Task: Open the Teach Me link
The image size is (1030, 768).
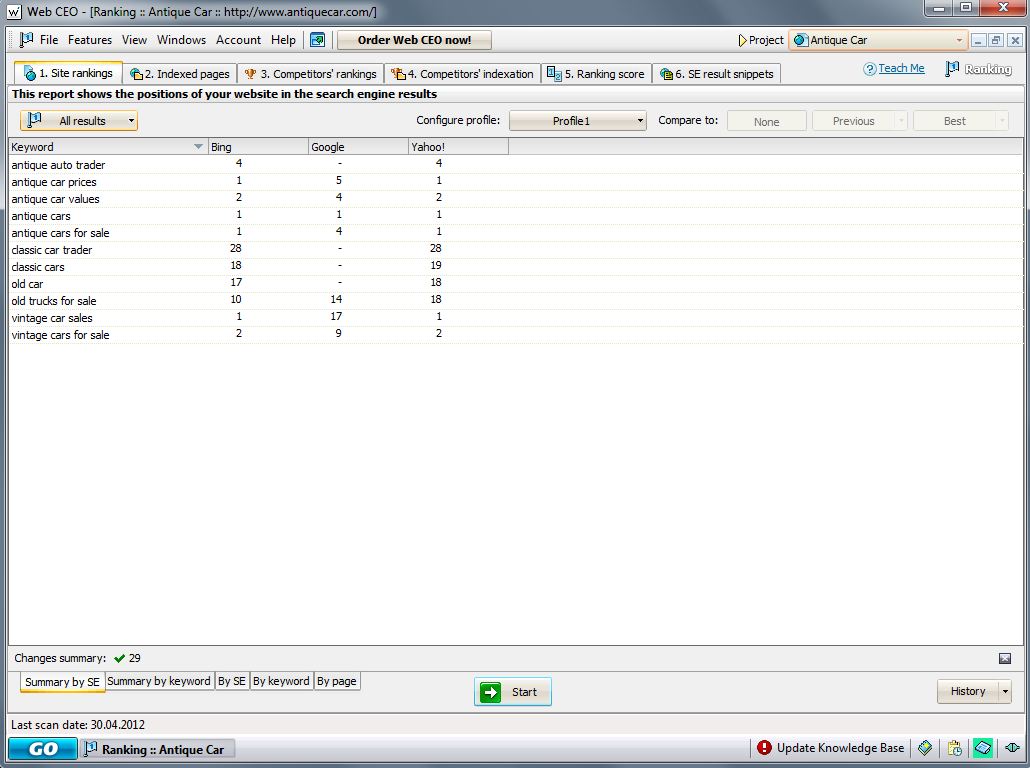Action: point(901,68)
